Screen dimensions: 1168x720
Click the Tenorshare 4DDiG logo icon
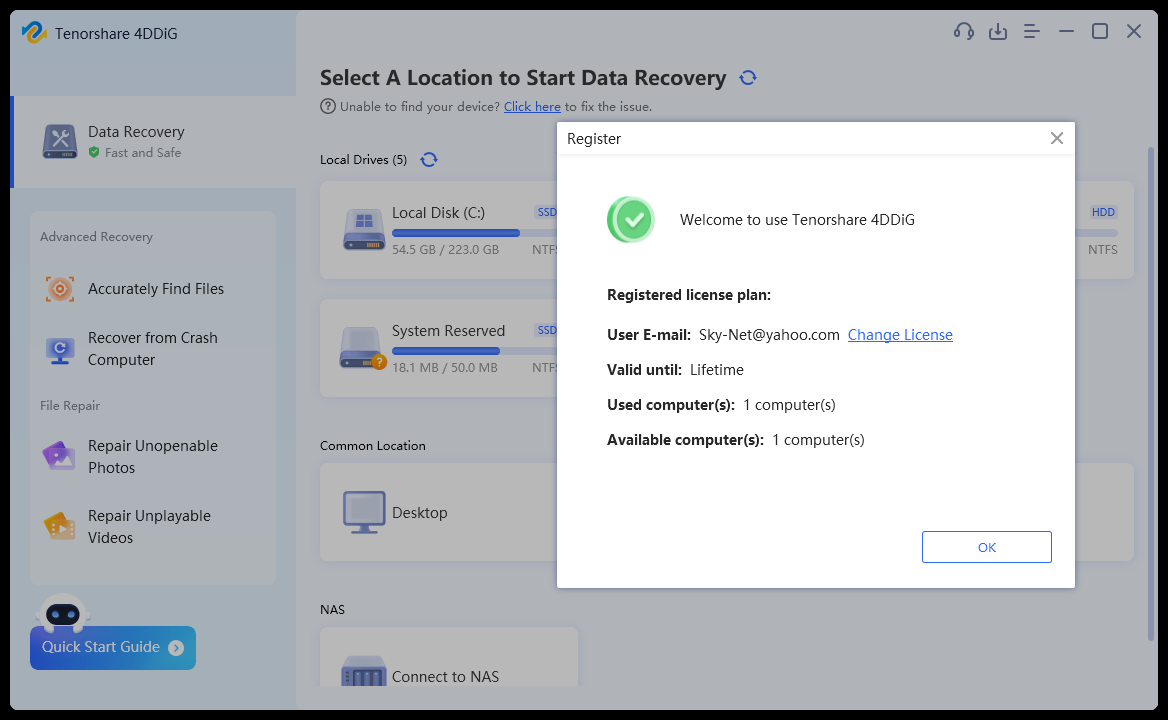[x=34, y=33]
